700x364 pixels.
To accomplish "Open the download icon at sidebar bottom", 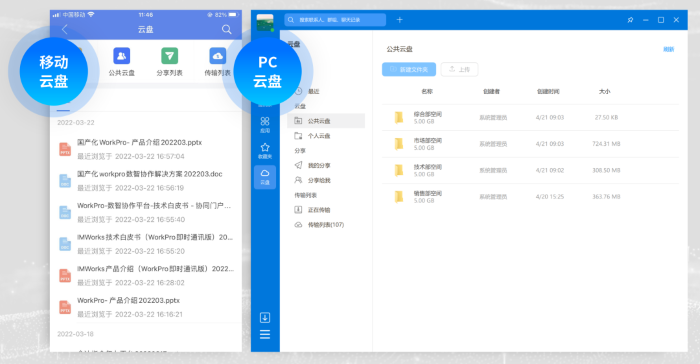I will [265, 318].
